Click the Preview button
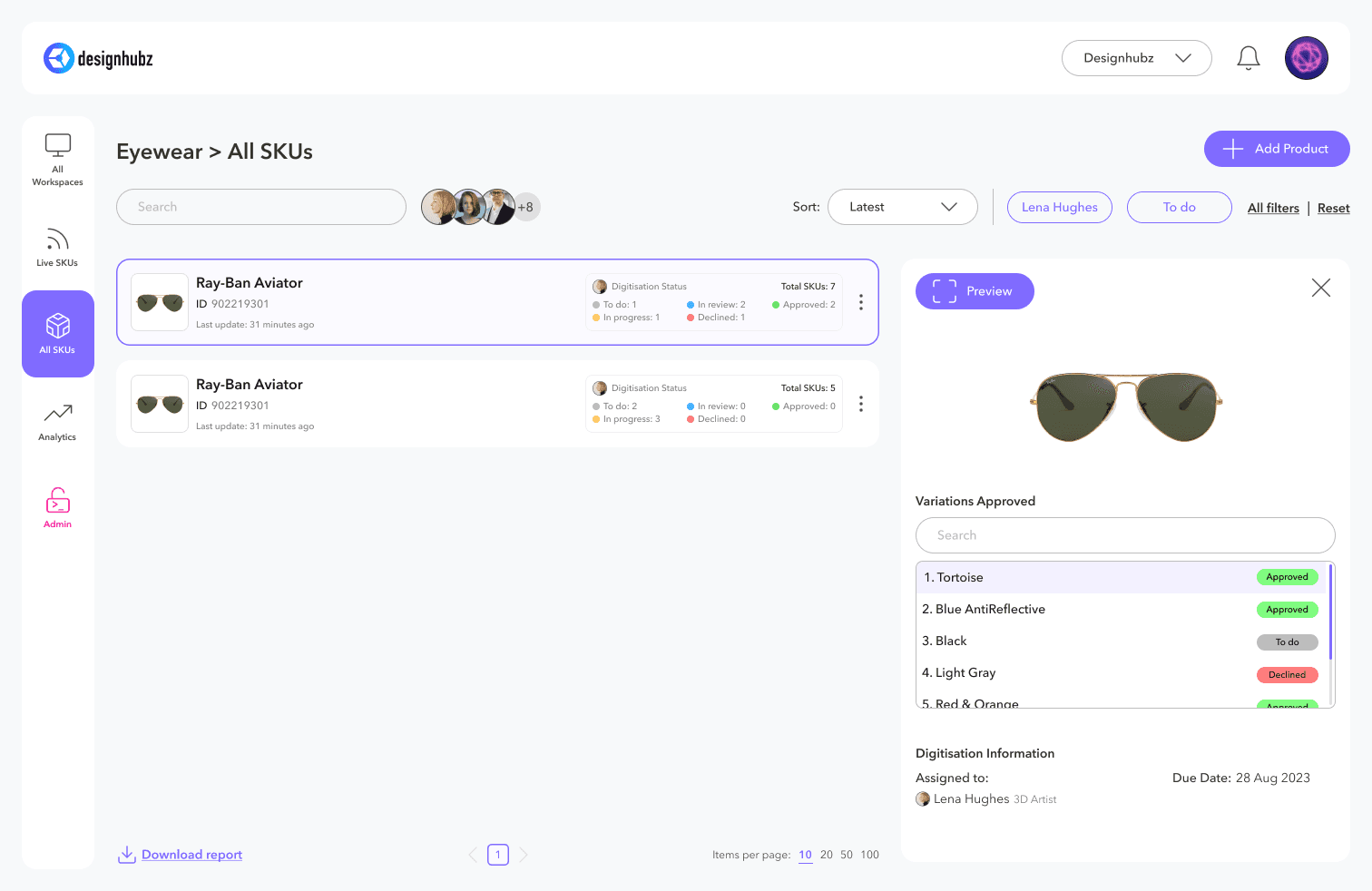This screenshot has height=891, width=1372. coord(975,291)
